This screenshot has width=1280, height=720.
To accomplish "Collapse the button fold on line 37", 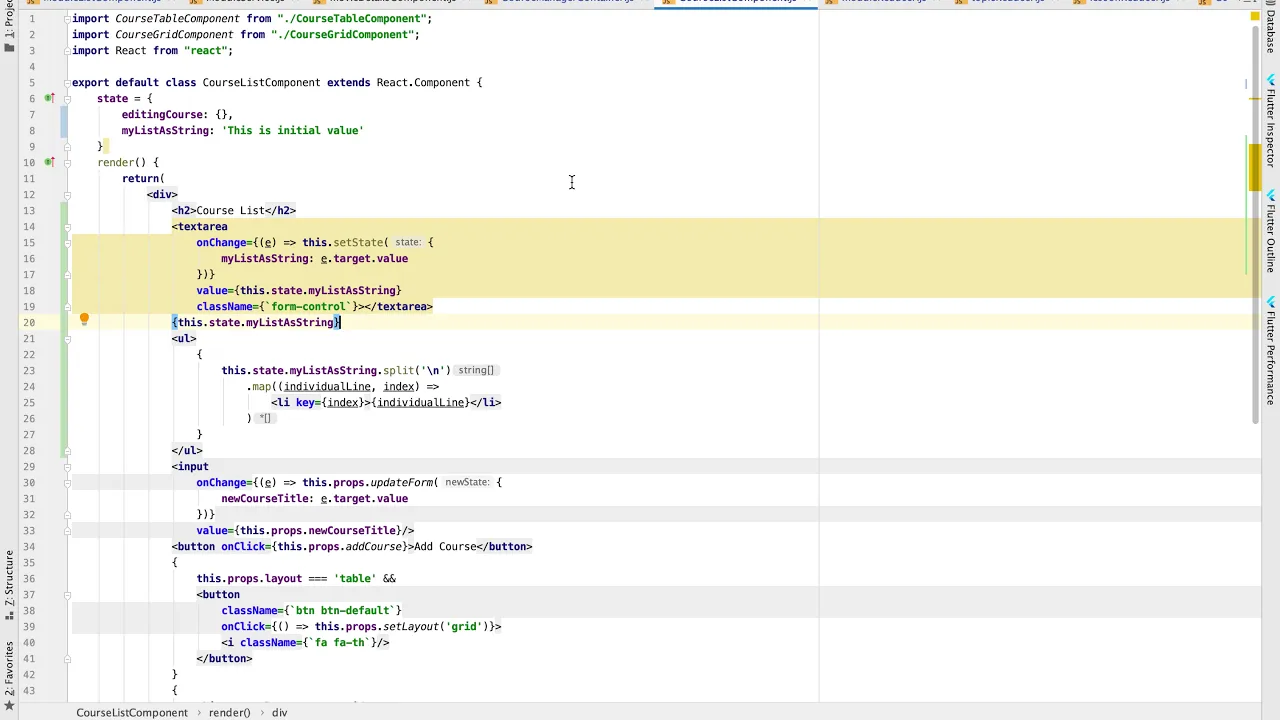I will (x=67, y=594).
